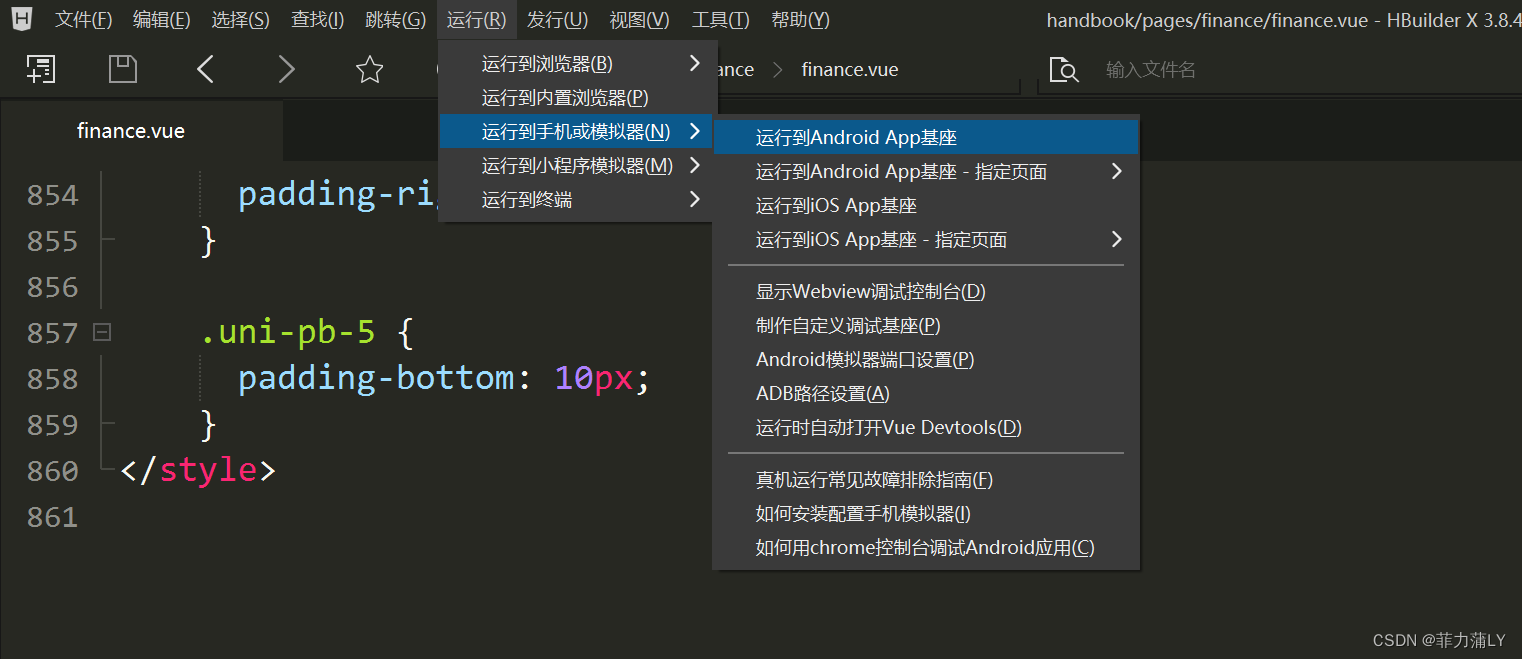Open the 文件(F) menu
Viewport: 1522px width, 659px height.
84,19
